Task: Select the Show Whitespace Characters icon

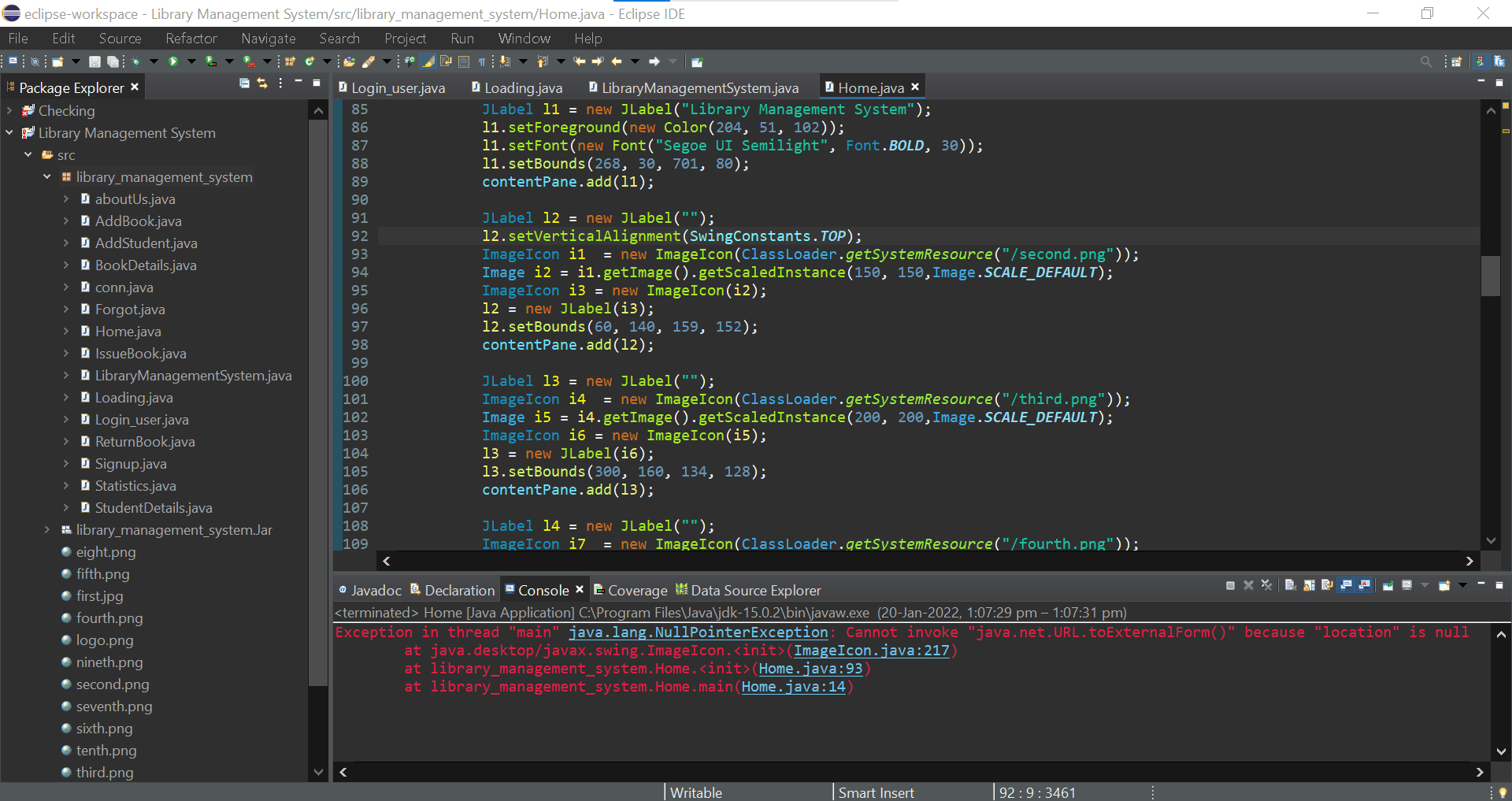Action: coord(482,61)
